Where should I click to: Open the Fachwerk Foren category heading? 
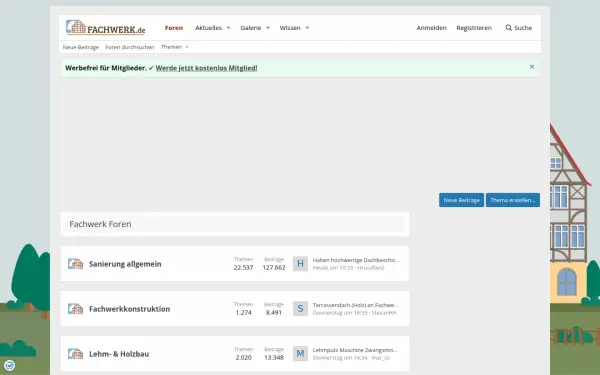pos(100,224)
